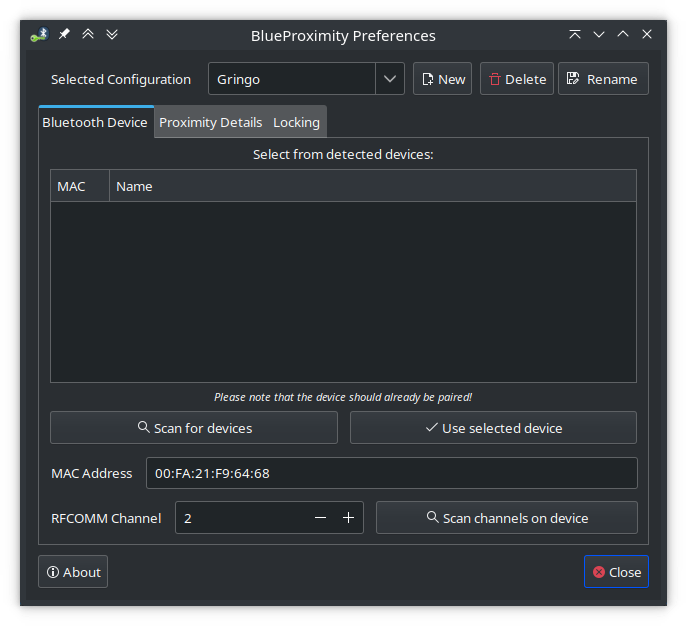Screen dimensions: 687x626
Task: Click the Selected Configuration label
Action: click(x=121, y=79)
